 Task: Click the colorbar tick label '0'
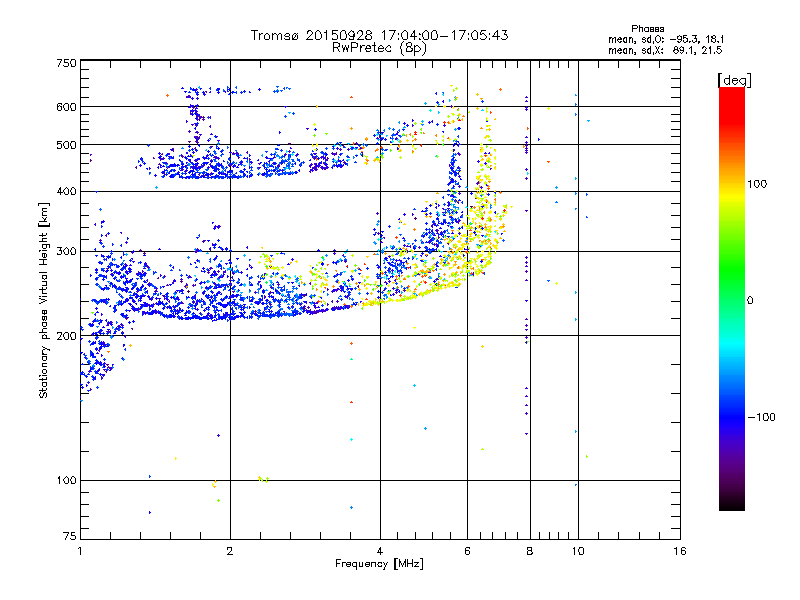click(750, 300)
